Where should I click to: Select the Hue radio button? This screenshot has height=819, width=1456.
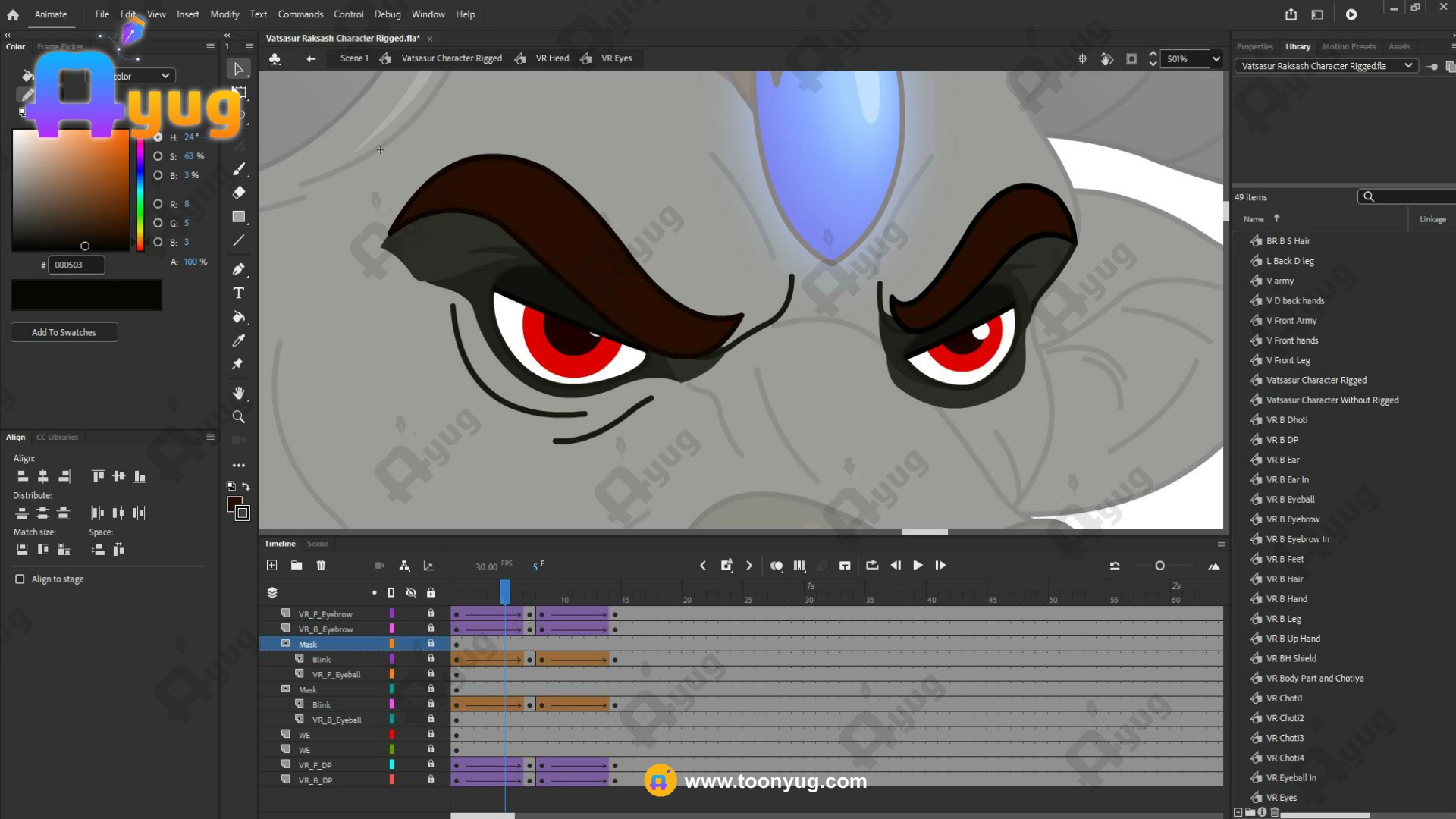(158, 137)
